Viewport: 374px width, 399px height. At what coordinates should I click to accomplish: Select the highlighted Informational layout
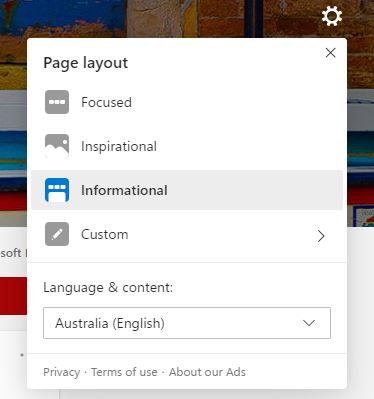click(x=187, y=190)
